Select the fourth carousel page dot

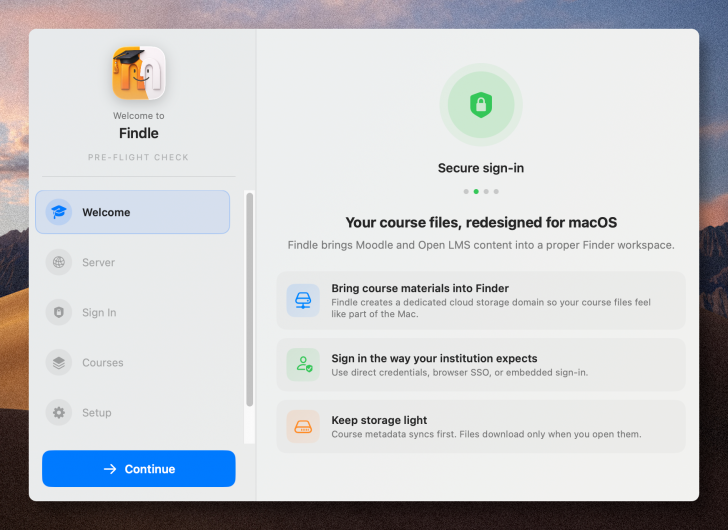click(x=496, y=192)
